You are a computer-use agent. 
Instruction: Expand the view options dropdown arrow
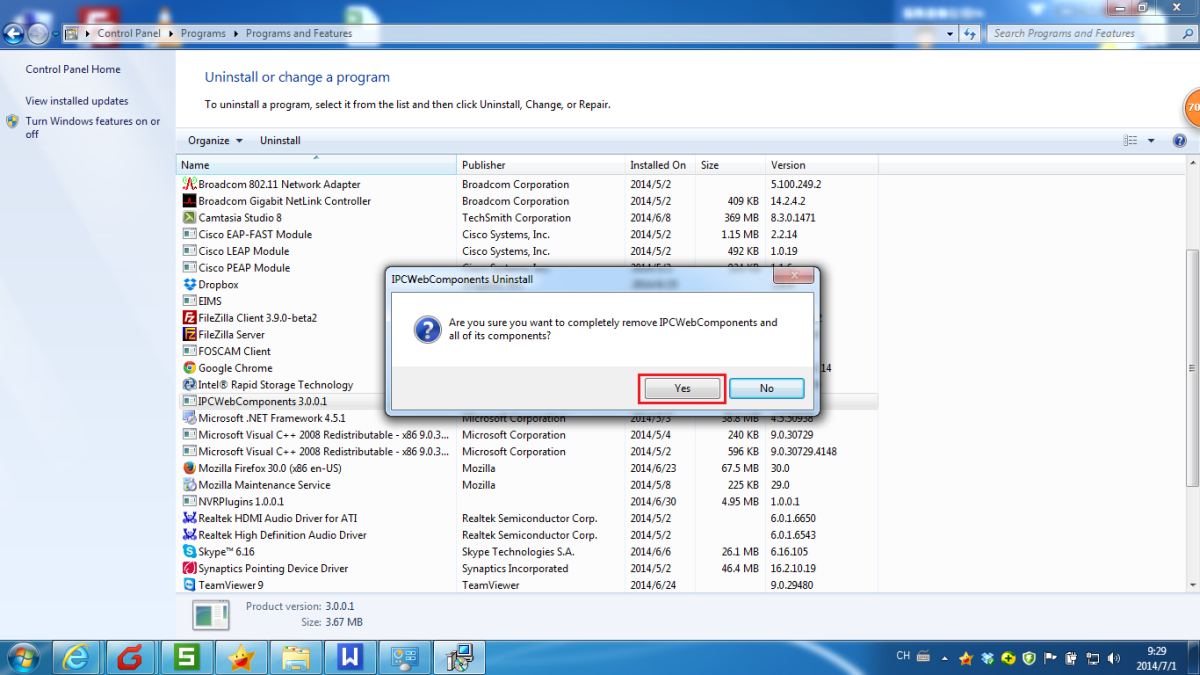coord(1151,141)
